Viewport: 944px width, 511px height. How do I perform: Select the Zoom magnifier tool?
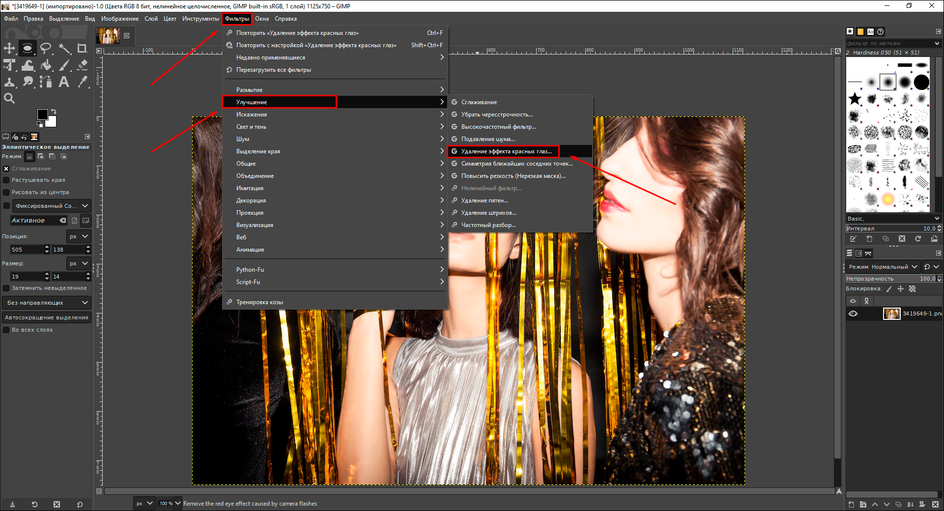point(10,99)
